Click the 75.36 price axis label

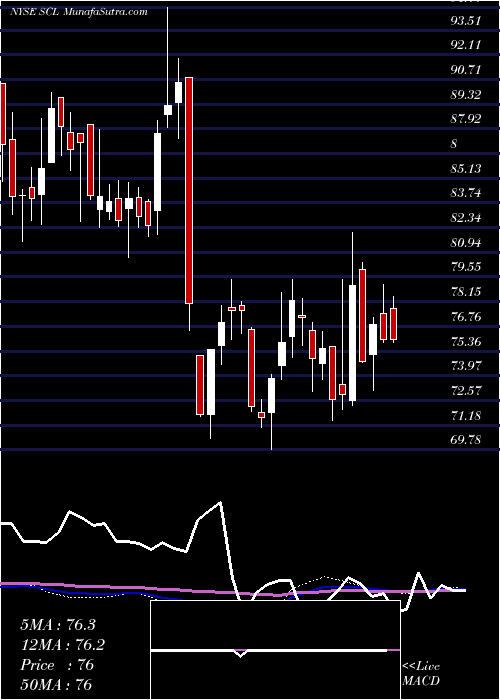[466, 342]
